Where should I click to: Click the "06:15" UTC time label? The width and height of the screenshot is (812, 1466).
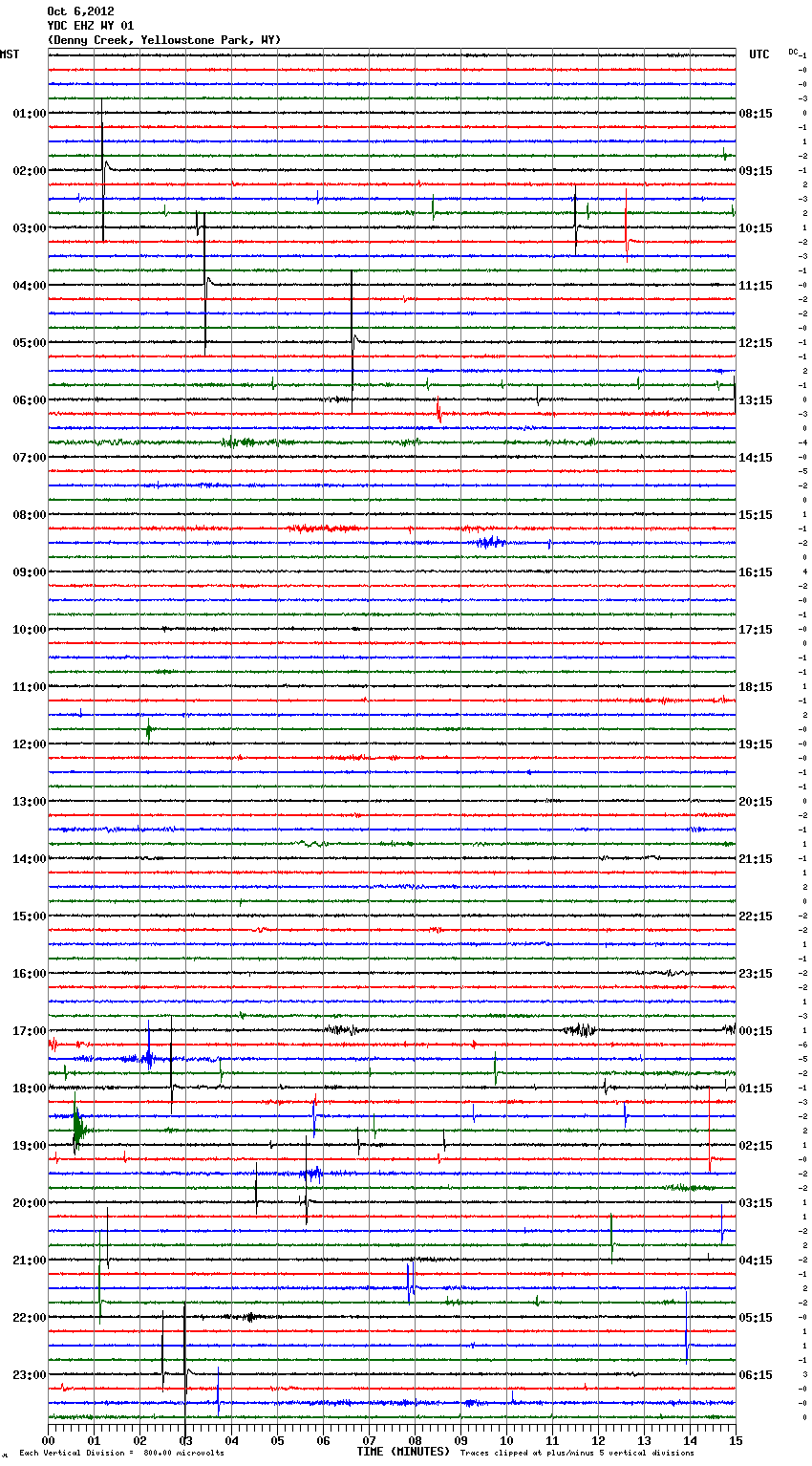click(756, 1375)
